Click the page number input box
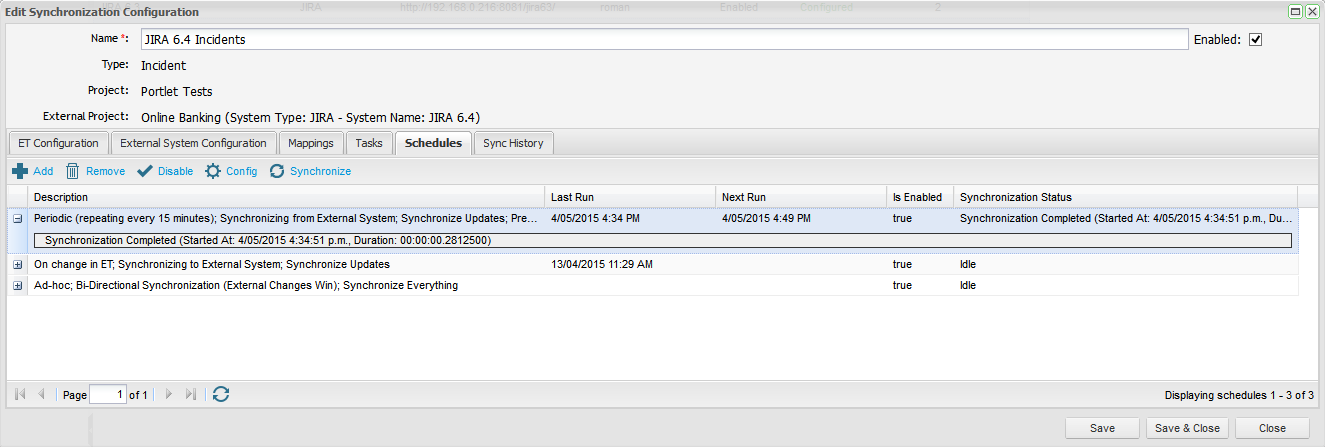 [108, 395]
